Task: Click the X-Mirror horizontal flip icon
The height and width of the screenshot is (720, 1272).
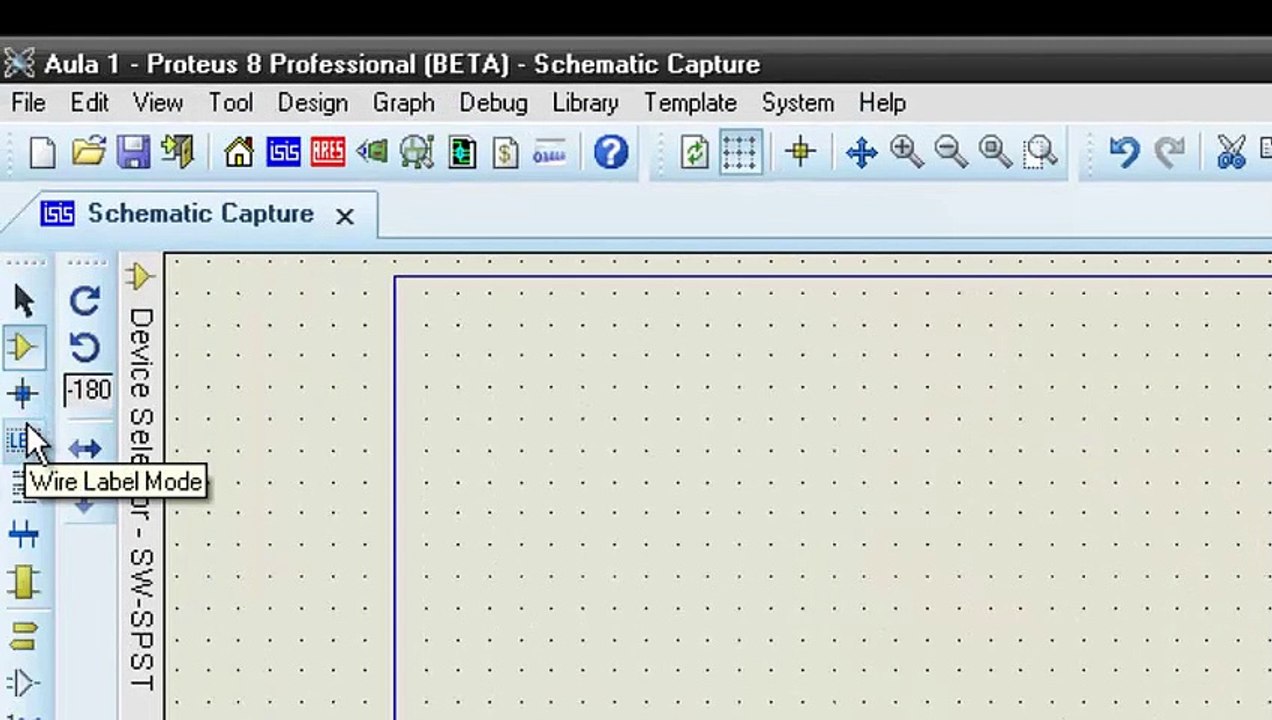Action: pyautogui.click(x=85, y=448)
